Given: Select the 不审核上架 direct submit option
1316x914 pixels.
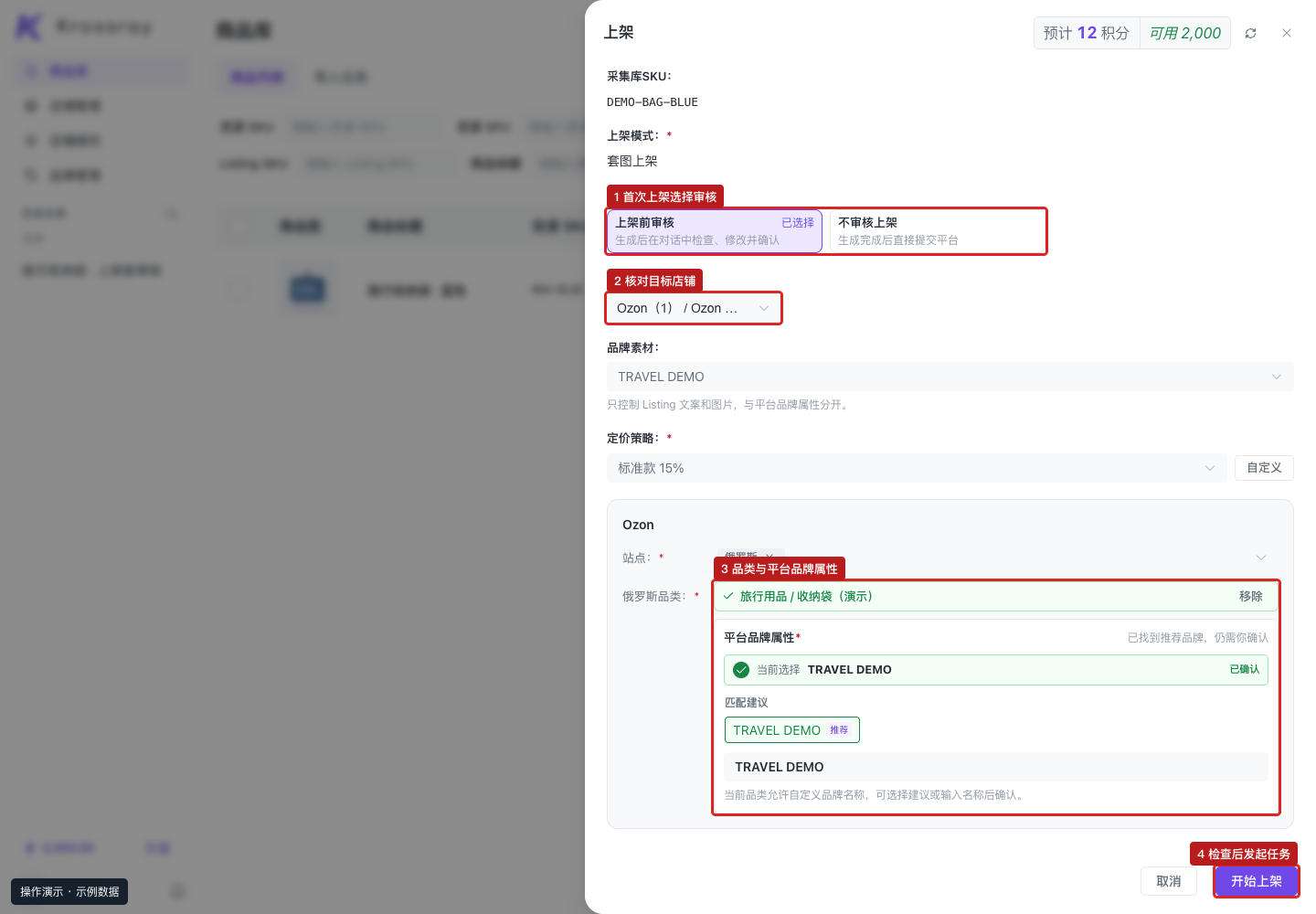Looking at the screenshot, I should coord(936,231).
